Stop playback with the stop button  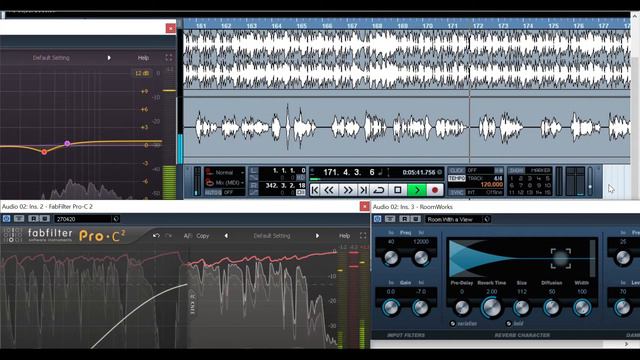tap(398, 190)
